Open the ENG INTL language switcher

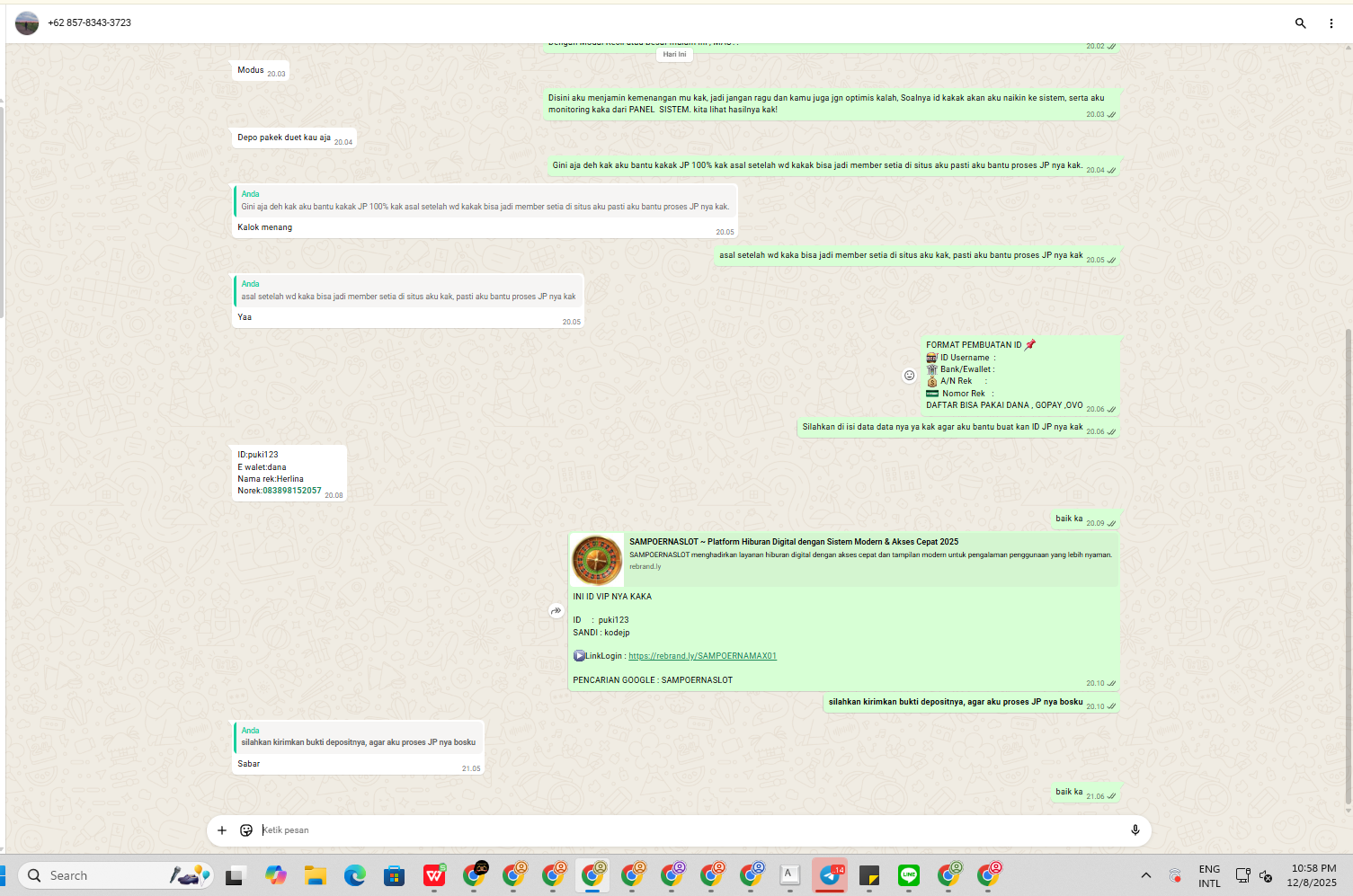click(x=1209, y=876)
